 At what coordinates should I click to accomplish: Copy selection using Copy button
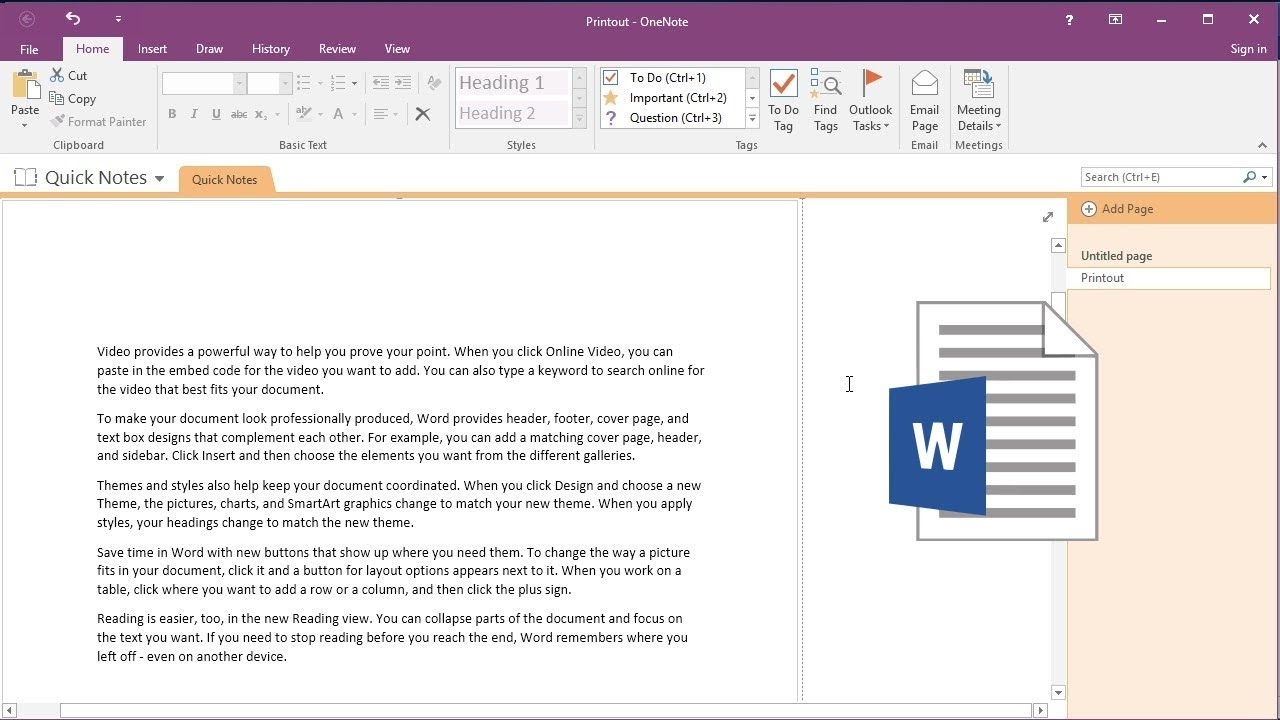(x=72, y=99)
